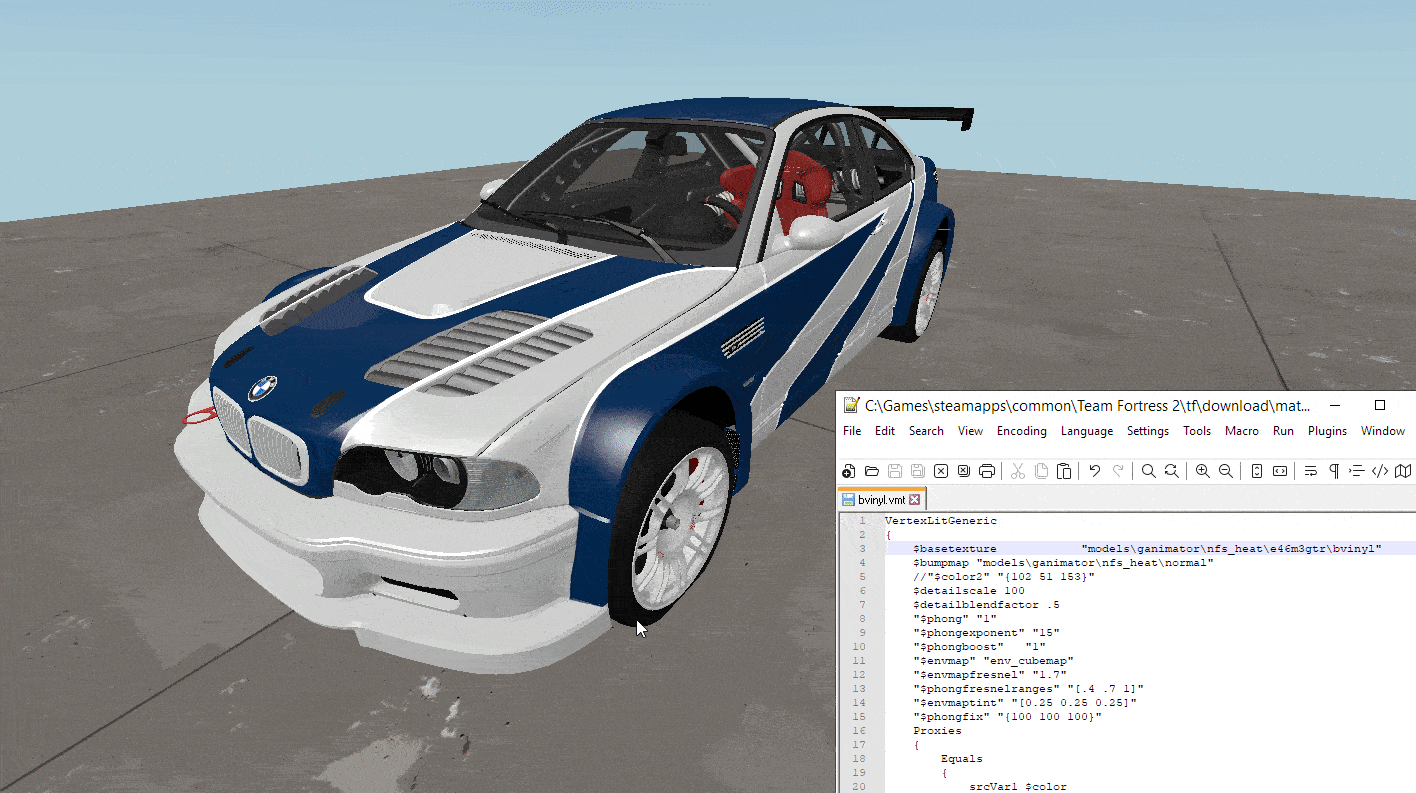Zoom out on the editor text
The height and width of the screenshot is (793, 1416).
pyautogui.click(x=1226, y=471)
